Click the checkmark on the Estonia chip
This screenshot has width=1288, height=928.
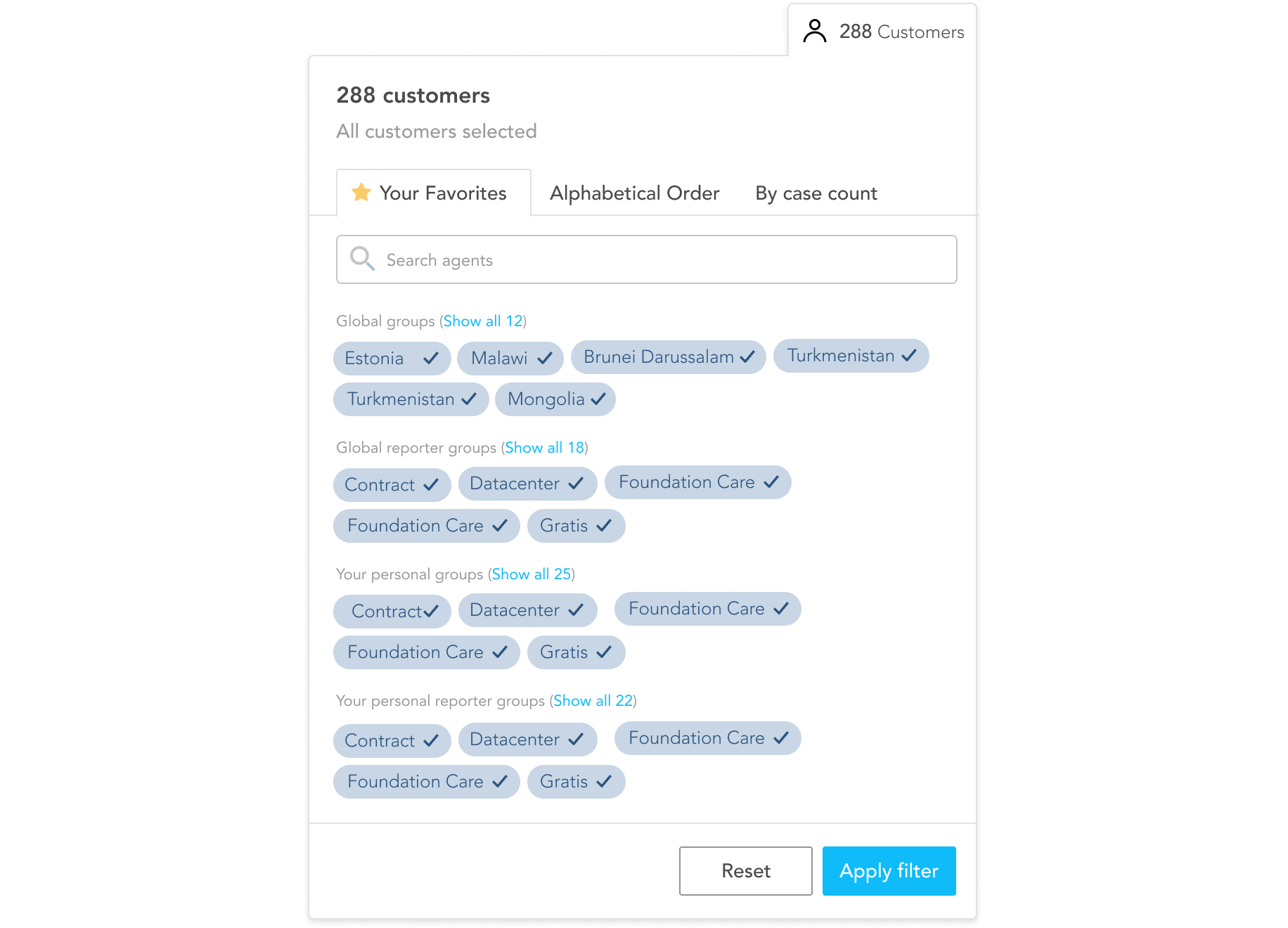pyautogui.click(x=431, y=359)
